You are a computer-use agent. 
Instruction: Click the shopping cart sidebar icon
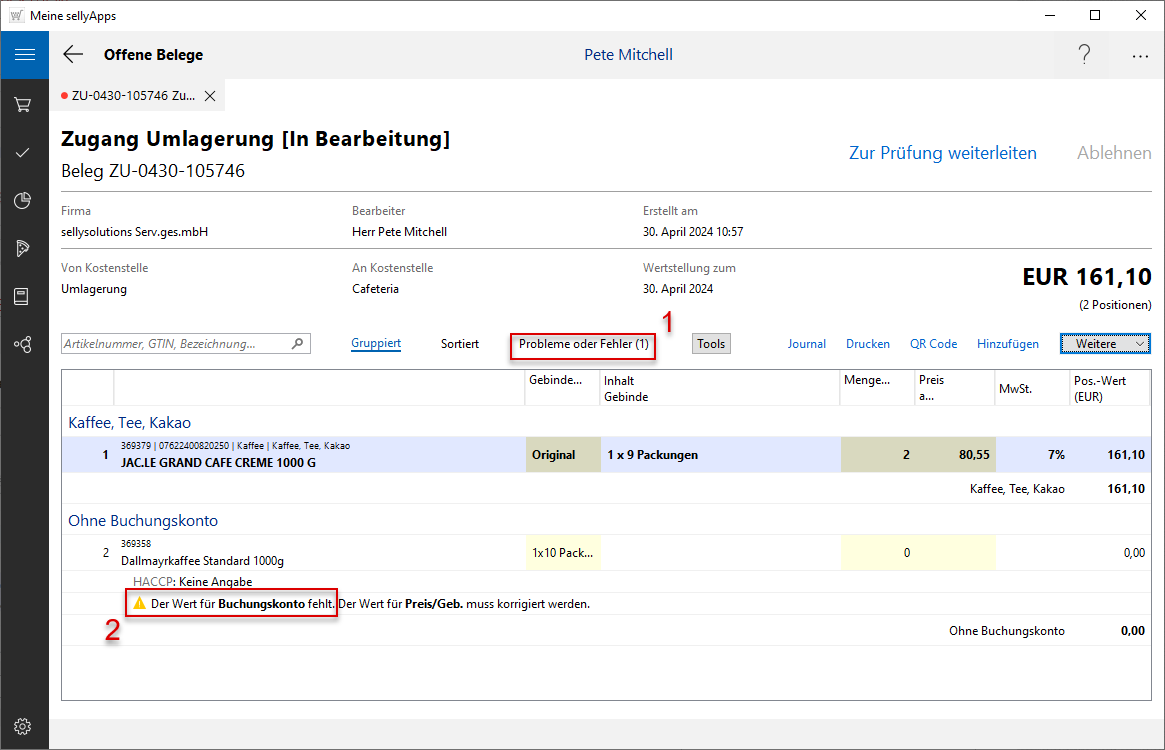22,105
